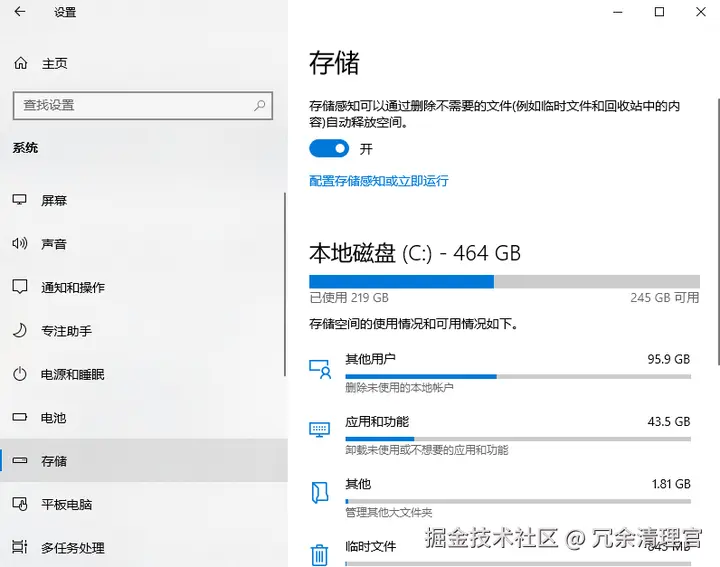
Task: Click the 245 GB 可用 text
Action: point(664,298)
